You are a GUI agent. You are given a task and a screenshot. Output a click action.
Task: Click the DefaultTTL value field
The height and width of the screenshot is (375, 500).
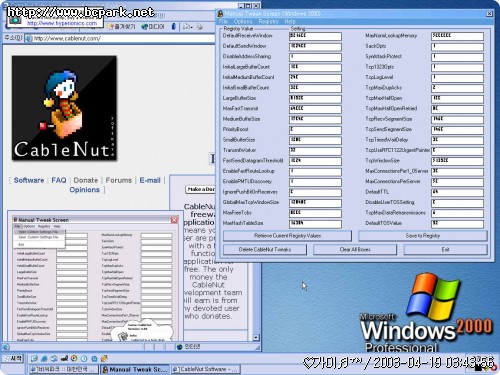457,192
